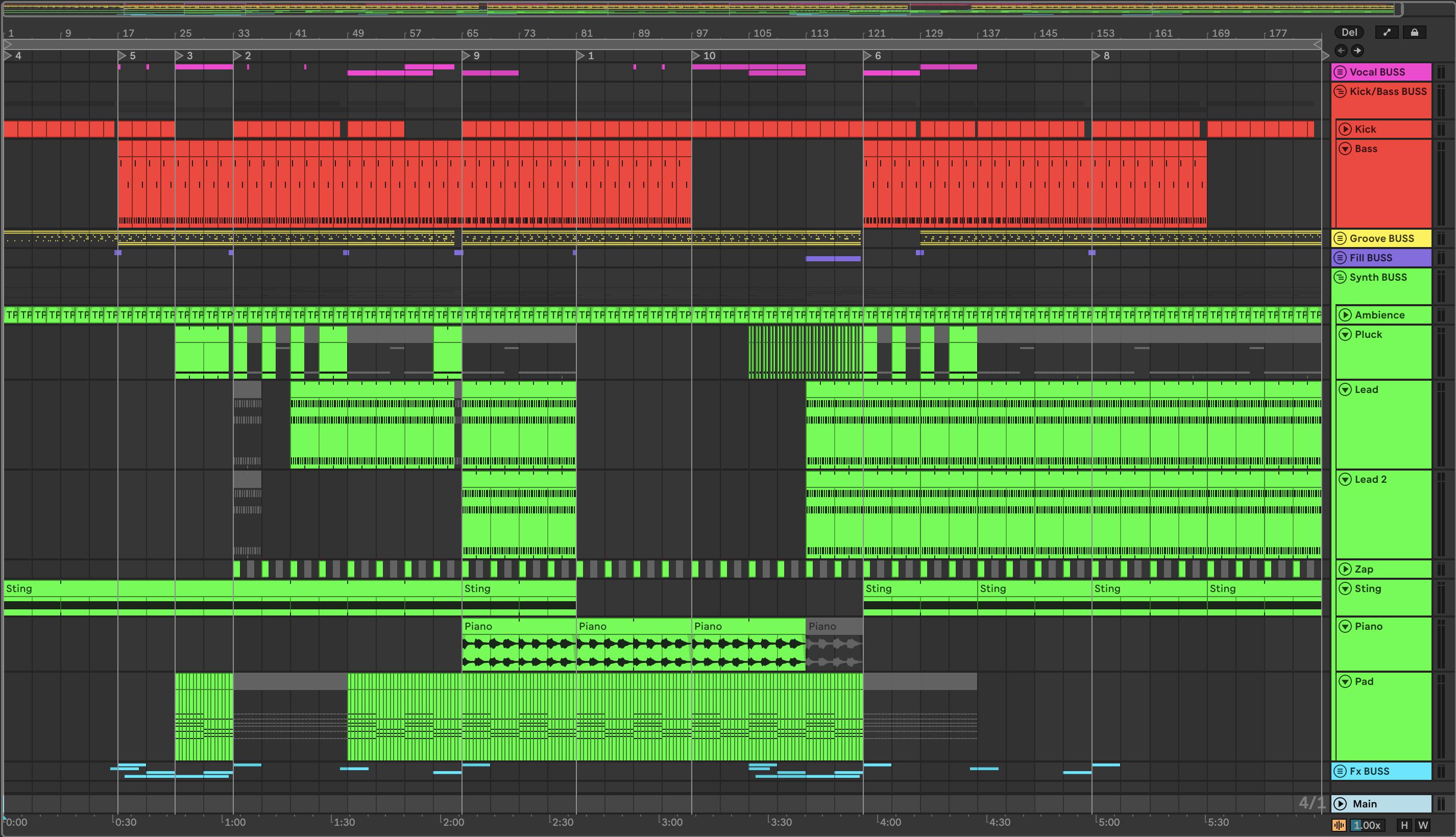
Task: Select the Lead 2 track name
Action: pos(1370,479)
